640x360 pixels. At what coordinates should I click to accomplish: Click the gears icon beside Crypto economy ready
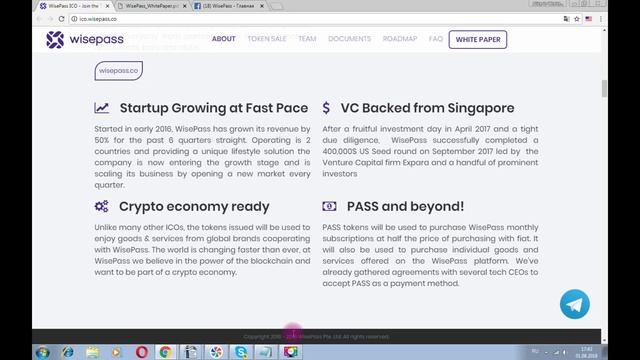point(102,206)
